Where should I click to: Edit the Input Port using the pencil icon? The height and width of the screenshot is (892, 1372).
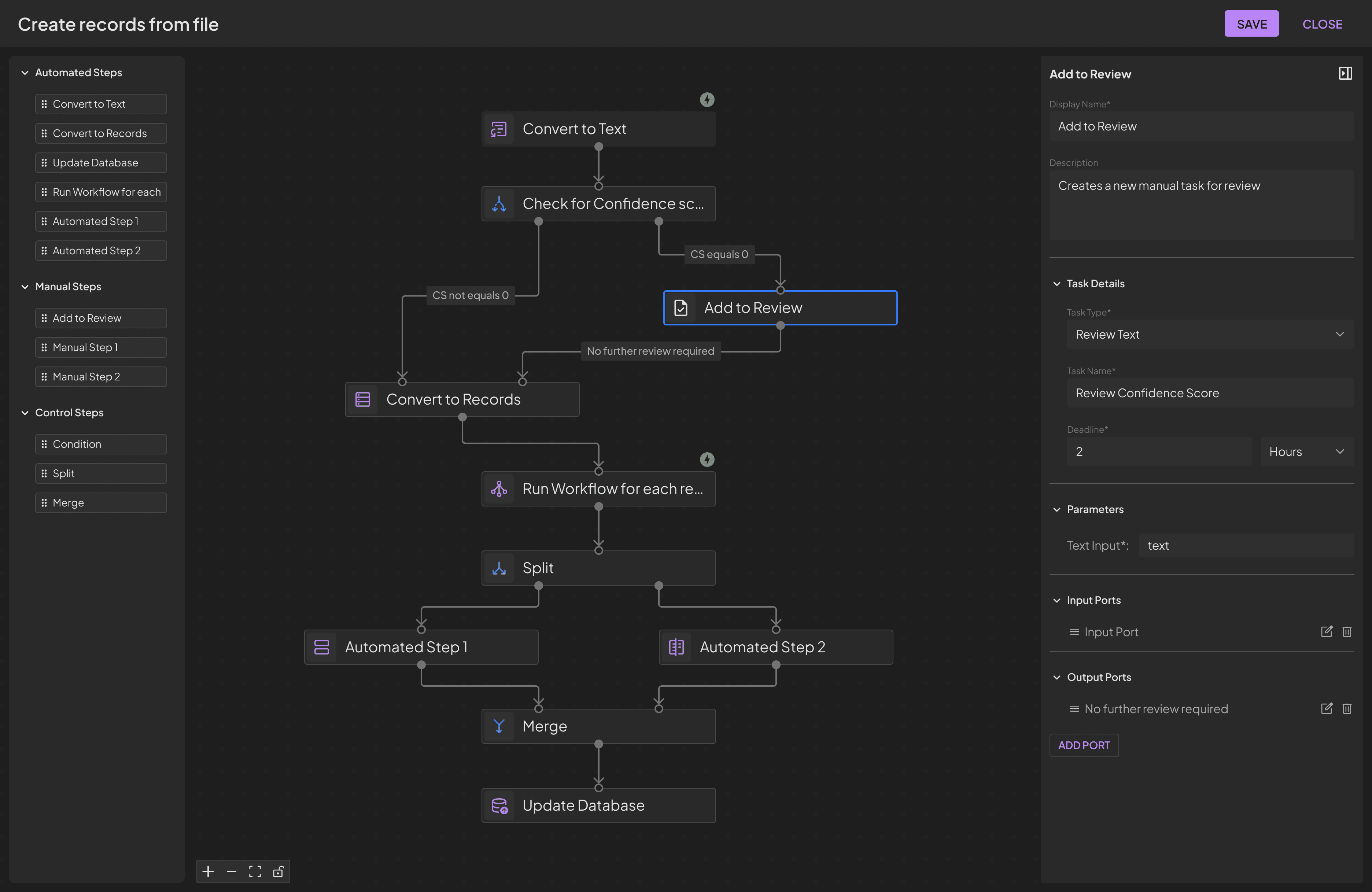[1327, 631]
